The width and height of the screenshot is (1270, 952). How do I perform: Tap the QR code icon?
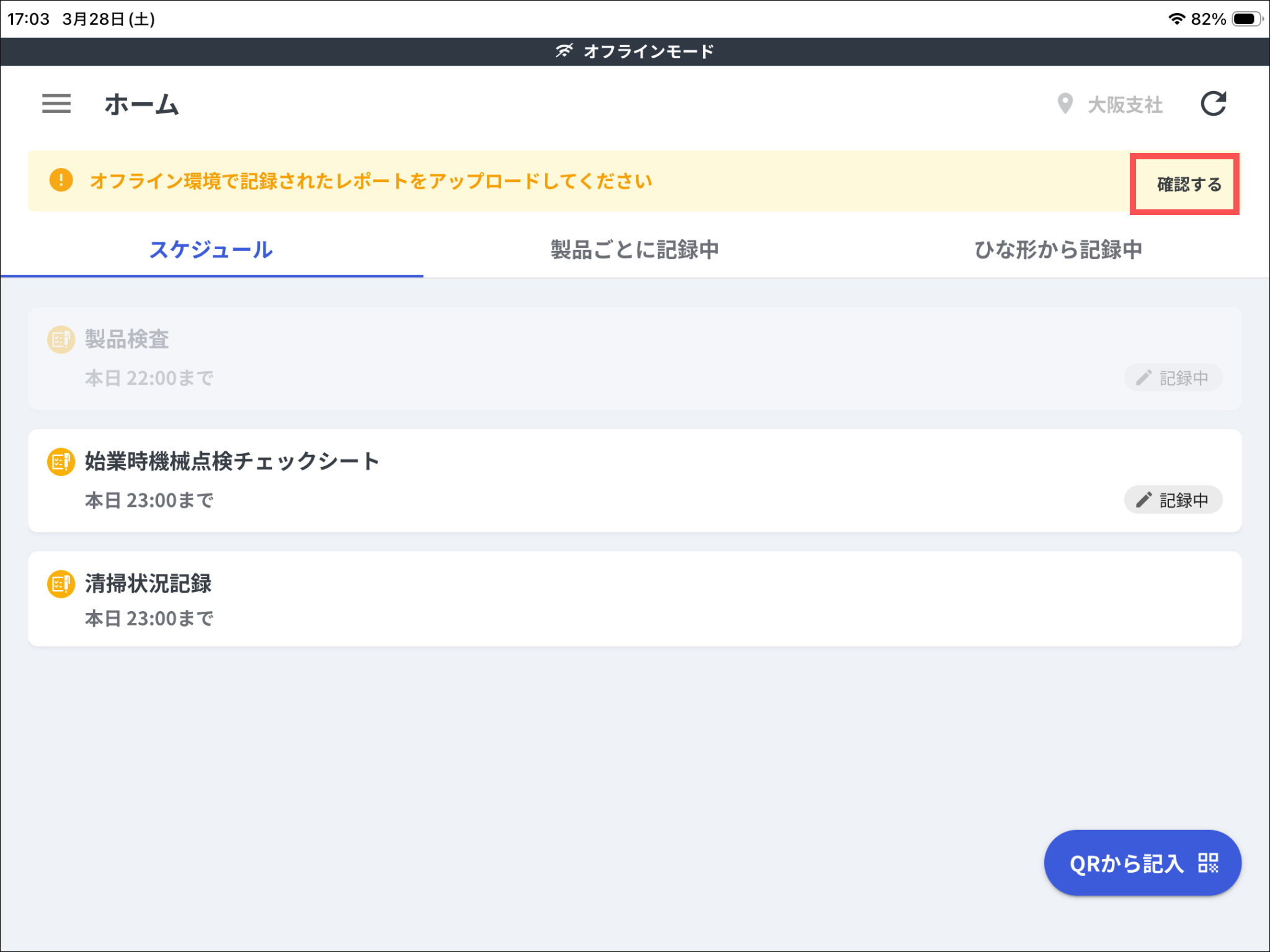pyautogui.click(x=1208, y=863)
